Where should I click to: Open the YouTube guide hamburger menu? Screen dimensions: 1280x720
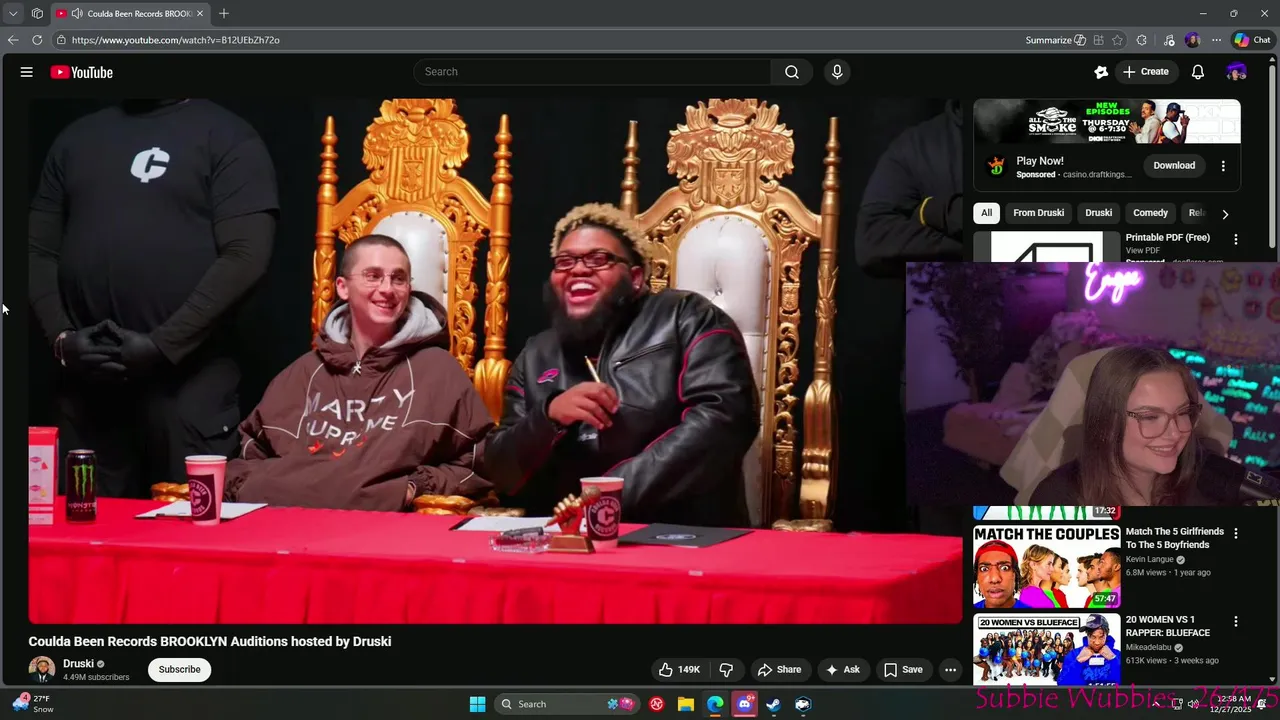click(27, 72)
